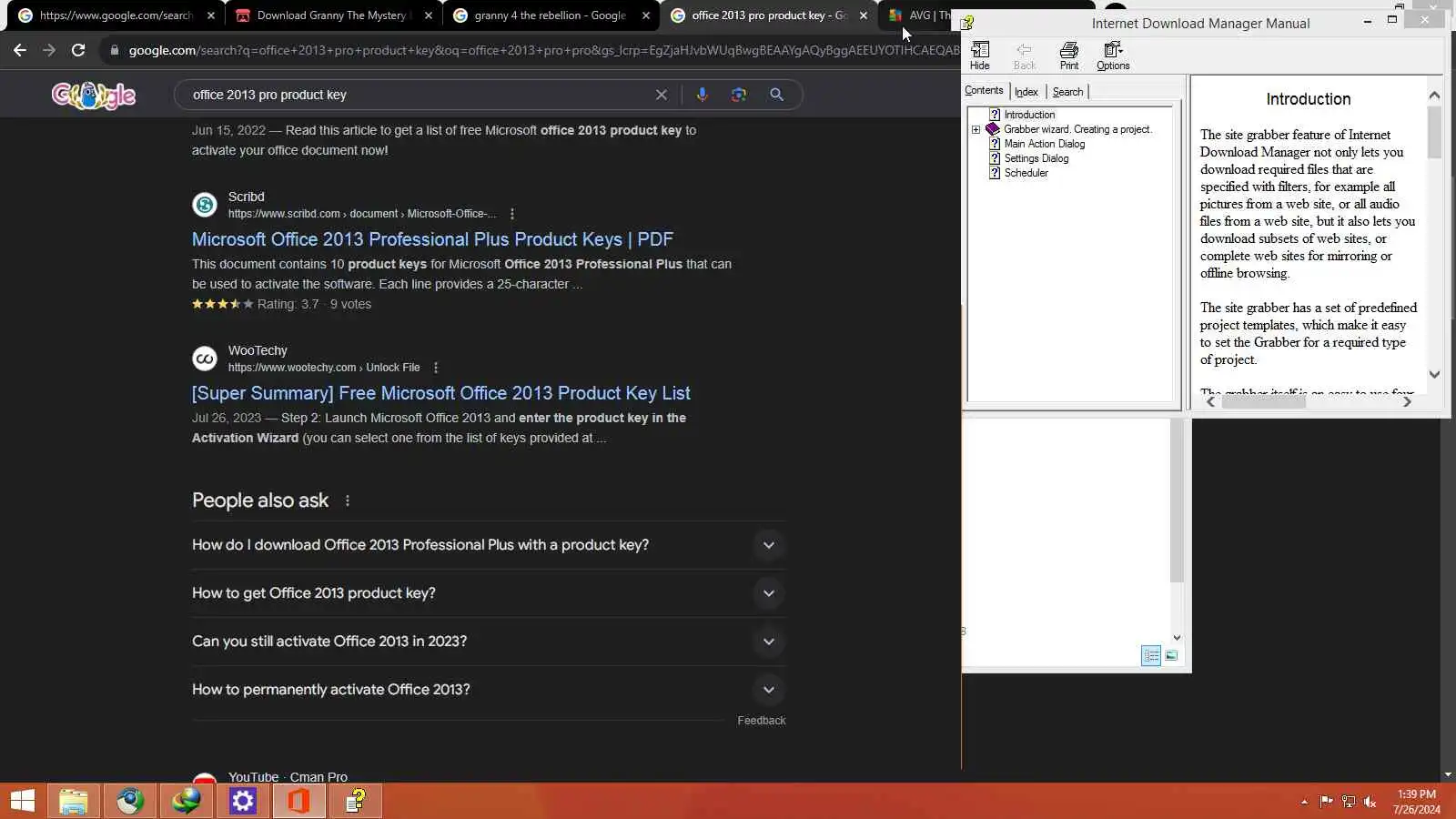Screen dimensions: 1456x819
Task: Open the Windows Start menu
Action: [22, 801]
